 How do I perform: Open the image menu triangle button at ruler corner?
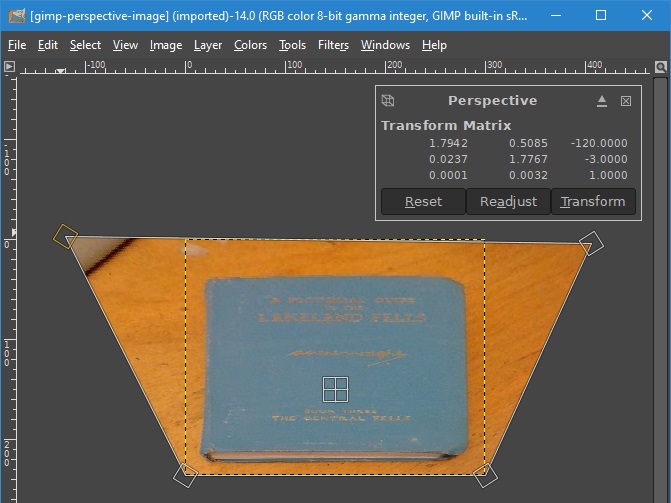click(x=9, y=66)
